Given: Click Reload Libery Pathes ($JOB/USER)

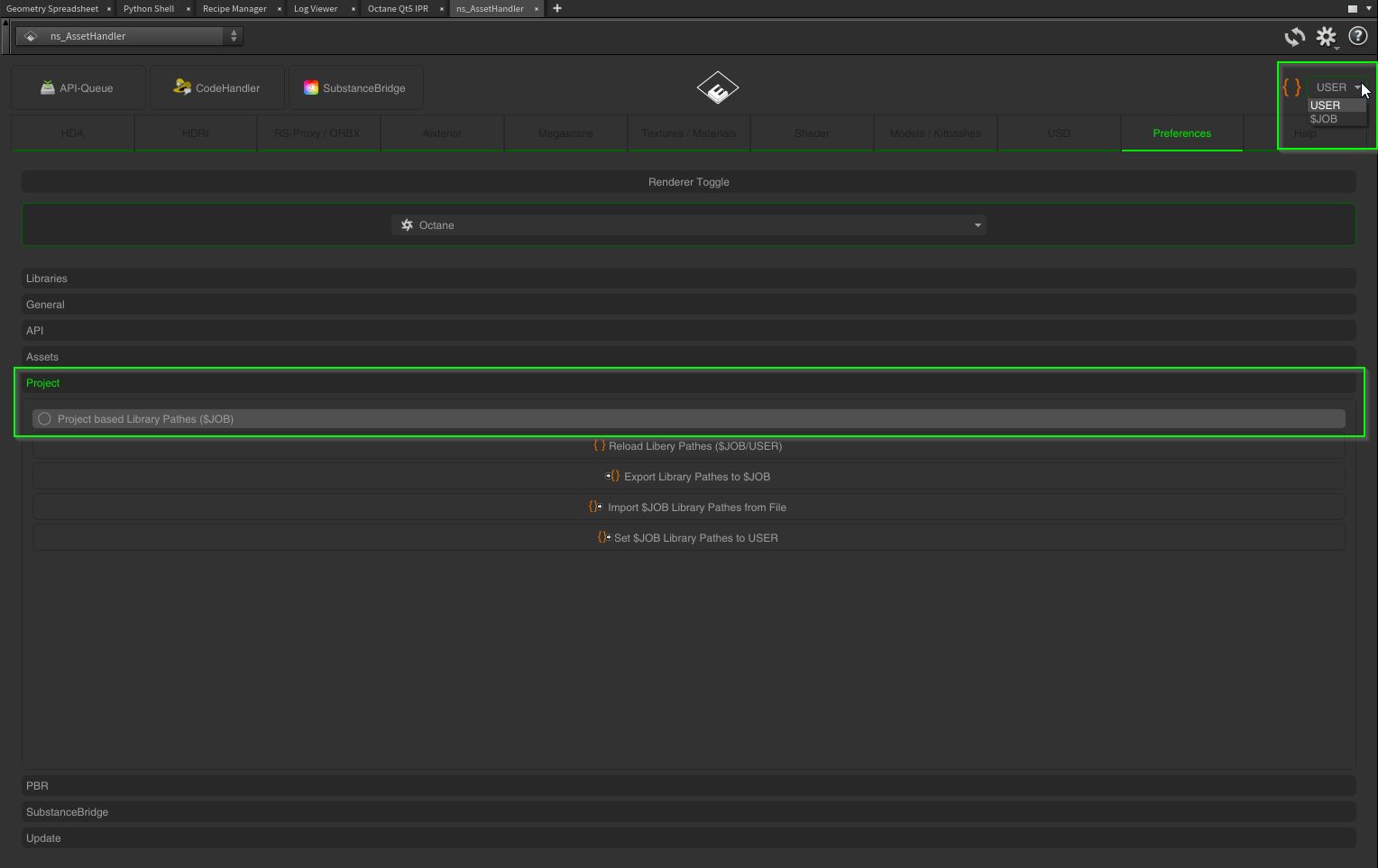Looking at the screenshot, I should point(689,446).
